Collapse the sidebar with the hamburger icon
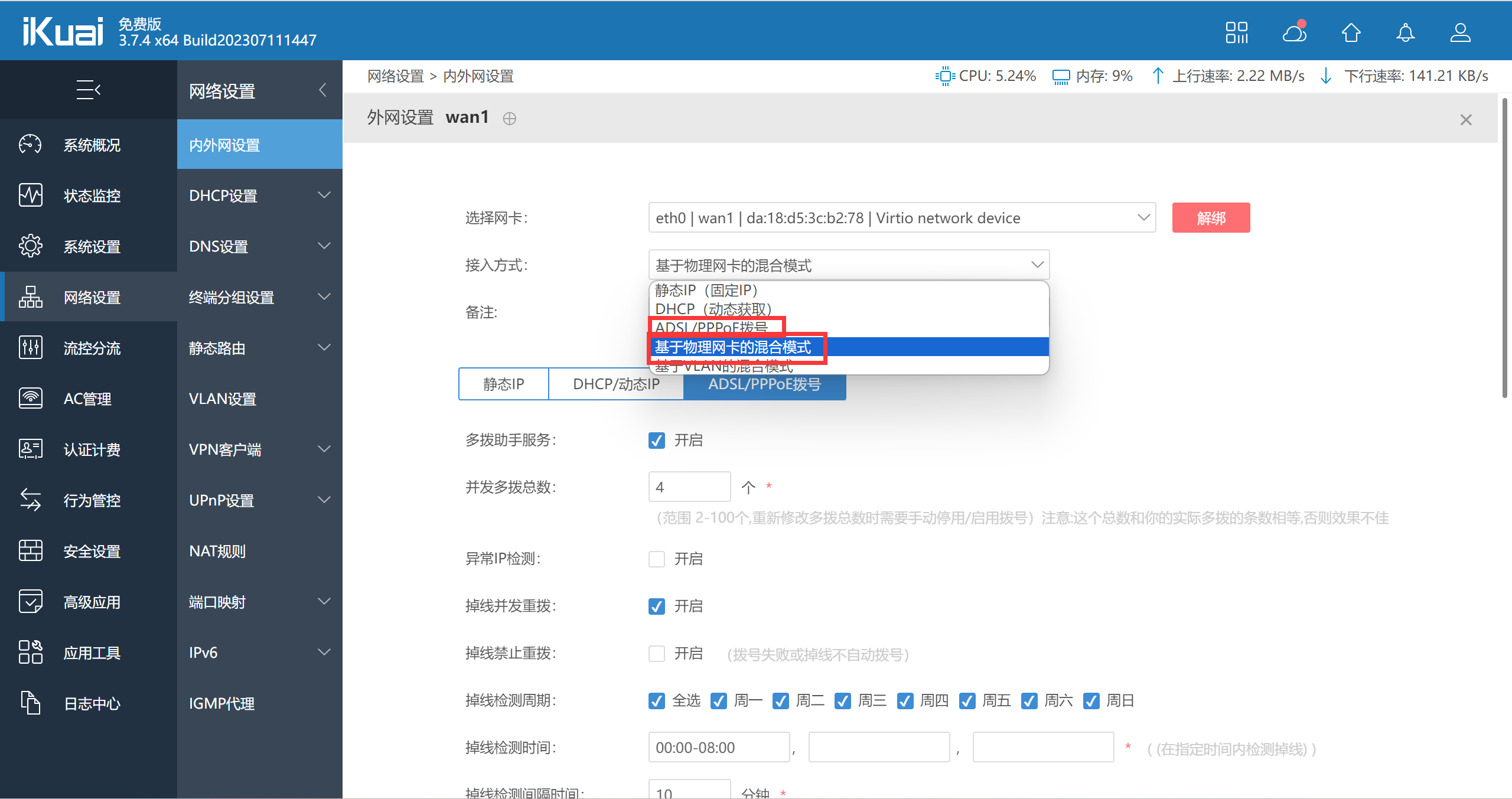 89,90
